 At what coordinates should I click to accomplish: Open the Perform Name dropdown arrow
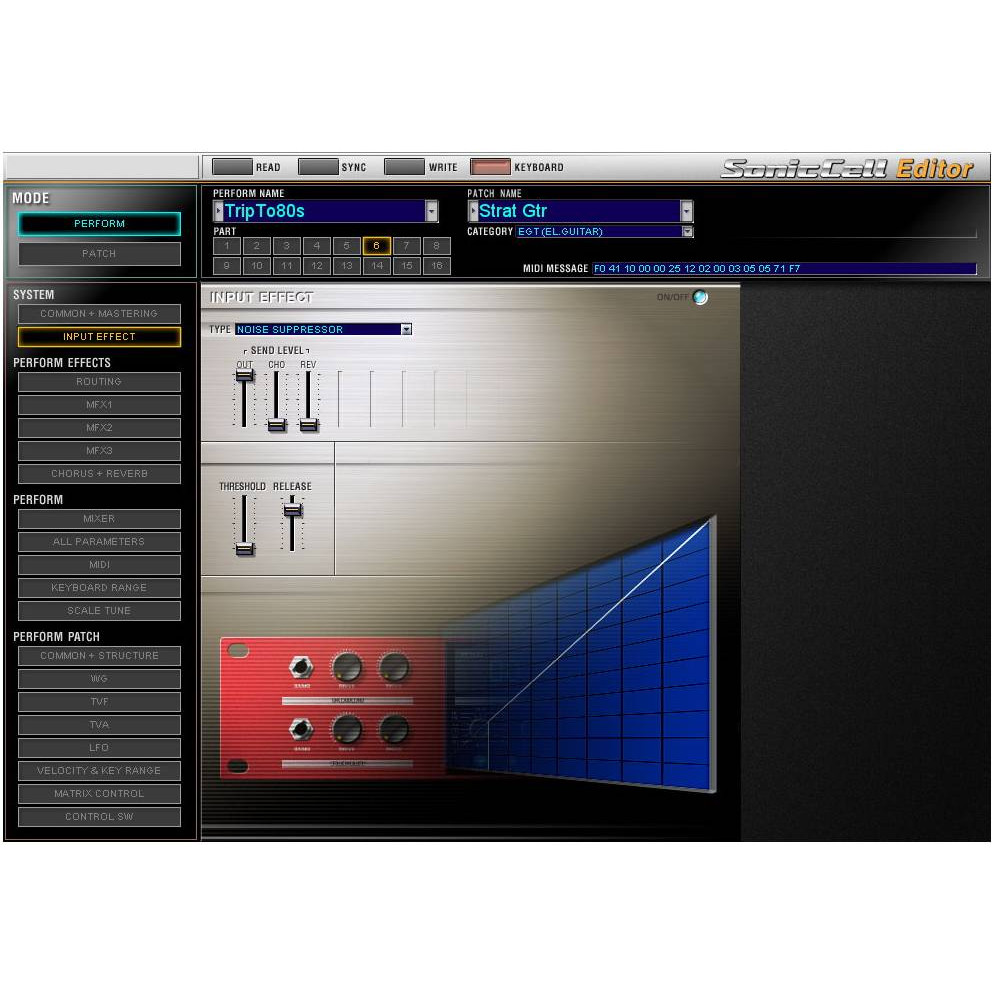432,211
